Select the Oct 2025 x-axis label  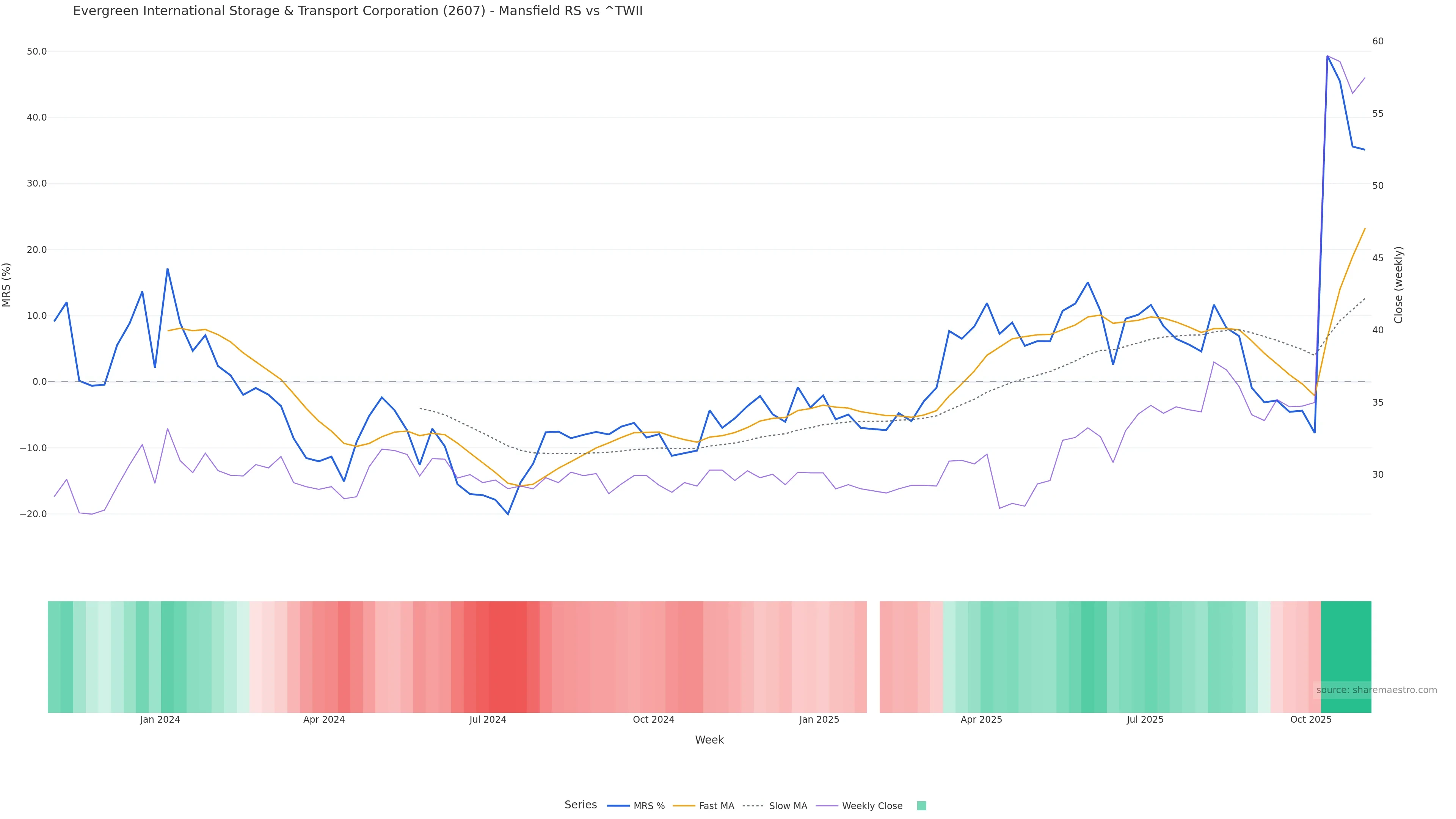click(x=1310, y=720)
